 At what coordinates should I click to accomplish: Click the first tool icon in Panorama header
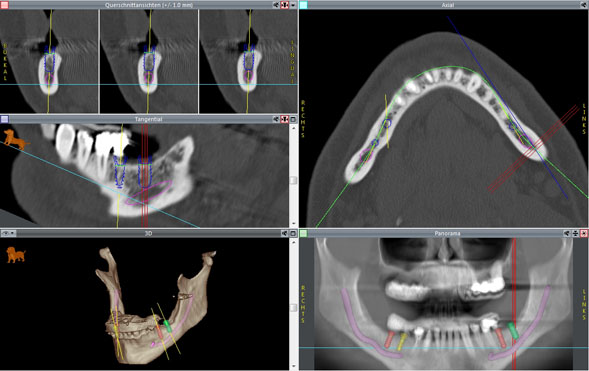coord(567,233)
